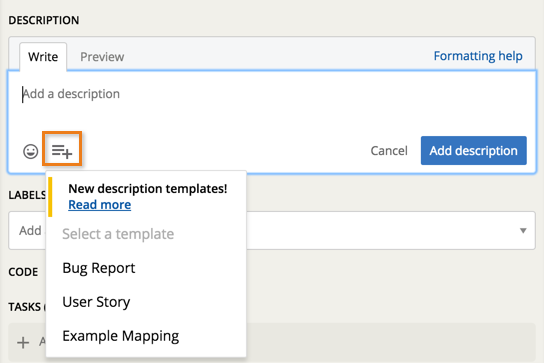
Task: Open the Read more link
Action: click(100, 205)
